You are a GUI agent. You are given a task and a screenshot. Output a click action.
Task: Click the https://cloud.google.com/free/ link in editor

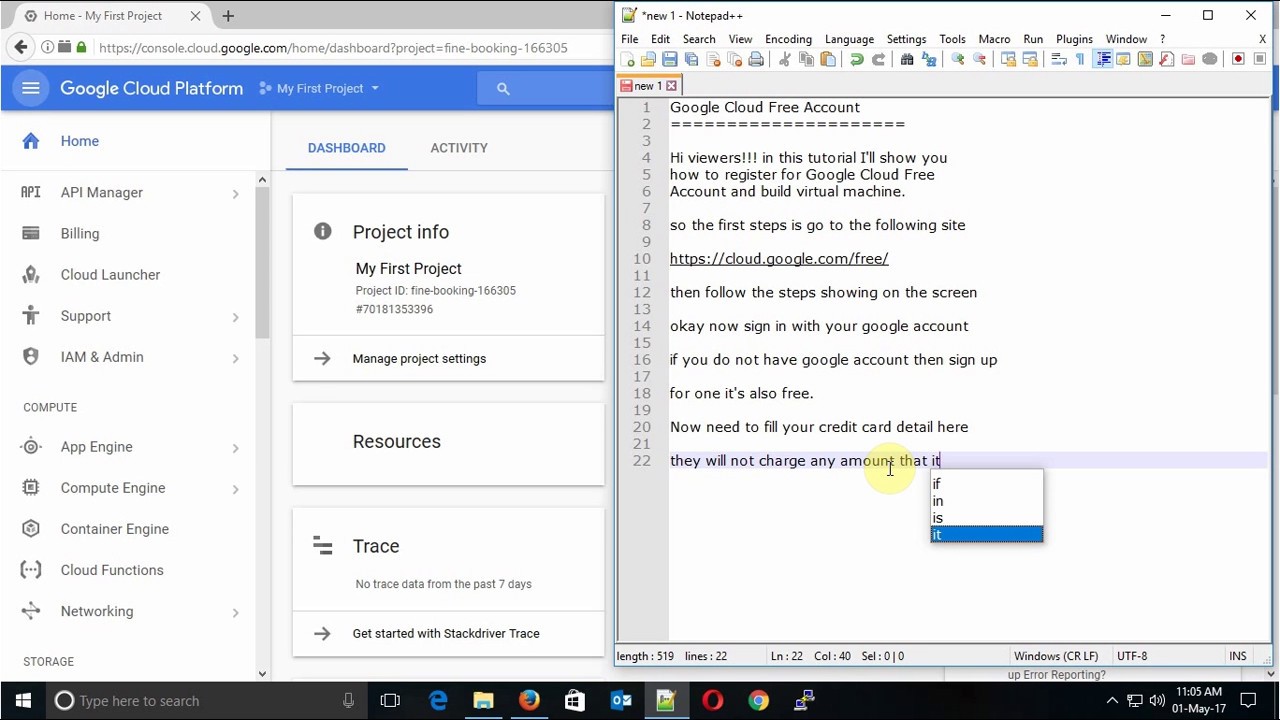(779, 259)
